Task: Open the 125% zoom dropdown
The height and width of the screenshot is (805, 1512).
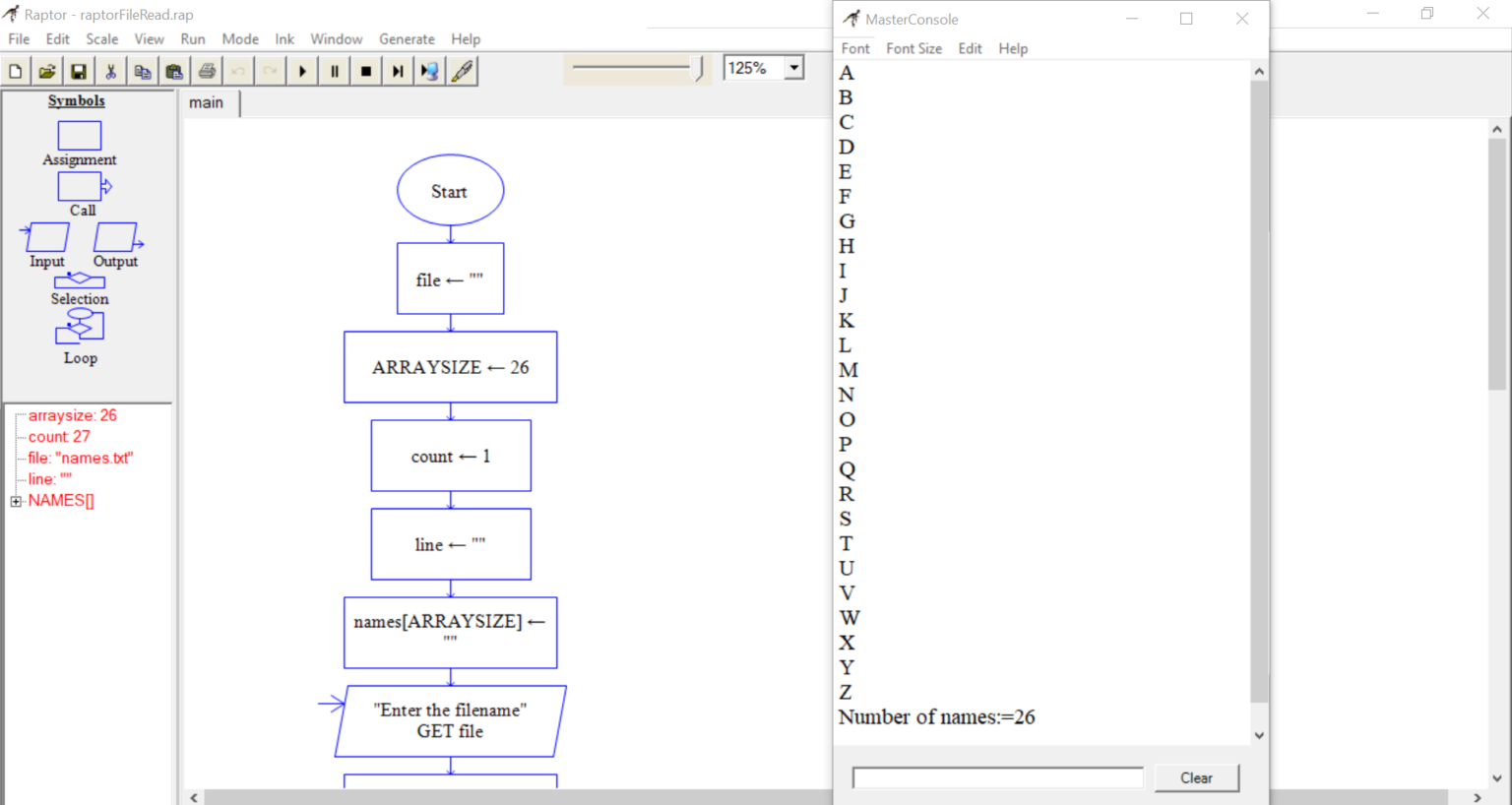Action: coord(793,68)
